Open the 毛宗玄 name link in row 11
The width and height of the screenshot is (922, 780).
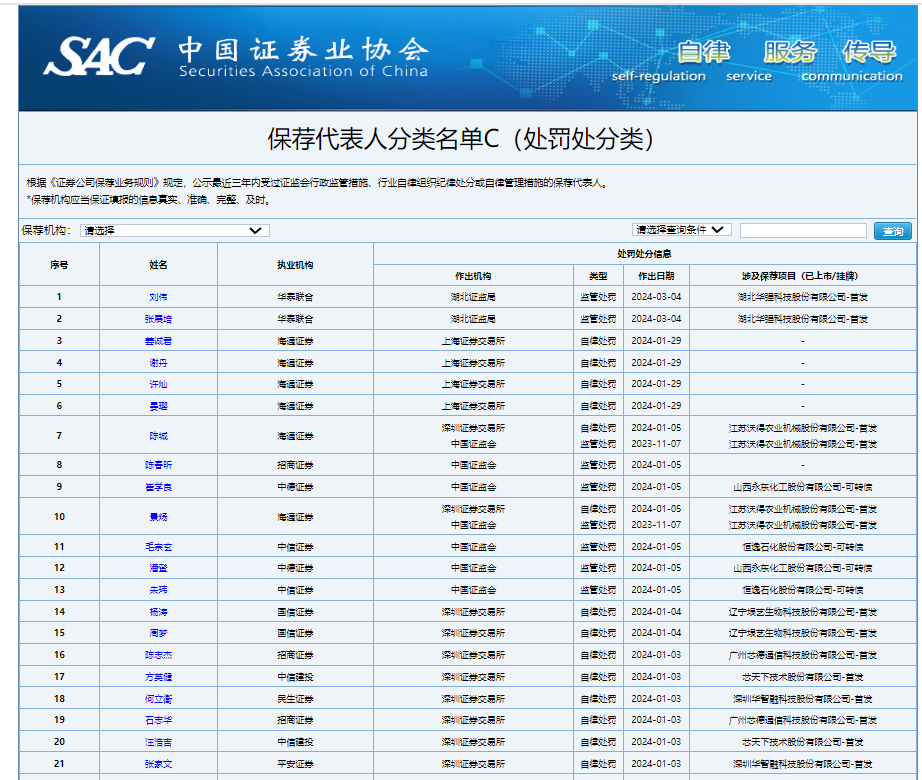(x=158, y=547)
